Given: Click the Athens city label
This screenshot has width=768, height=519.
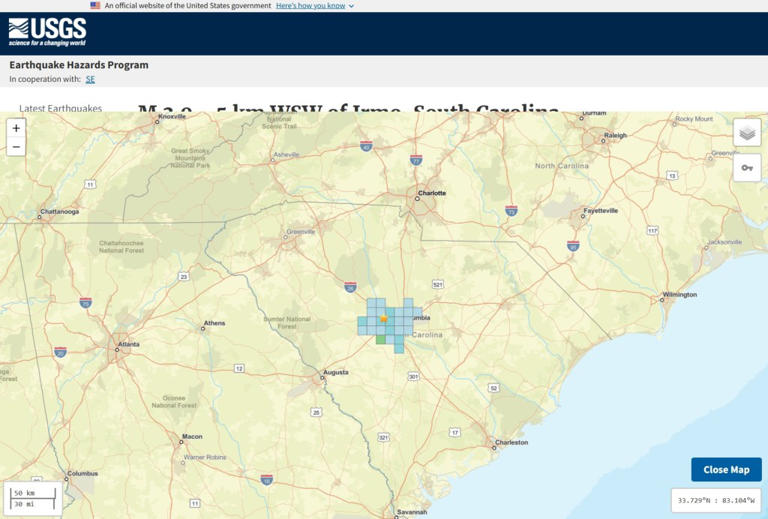Looking at the screenshot, I should [215, 323].
